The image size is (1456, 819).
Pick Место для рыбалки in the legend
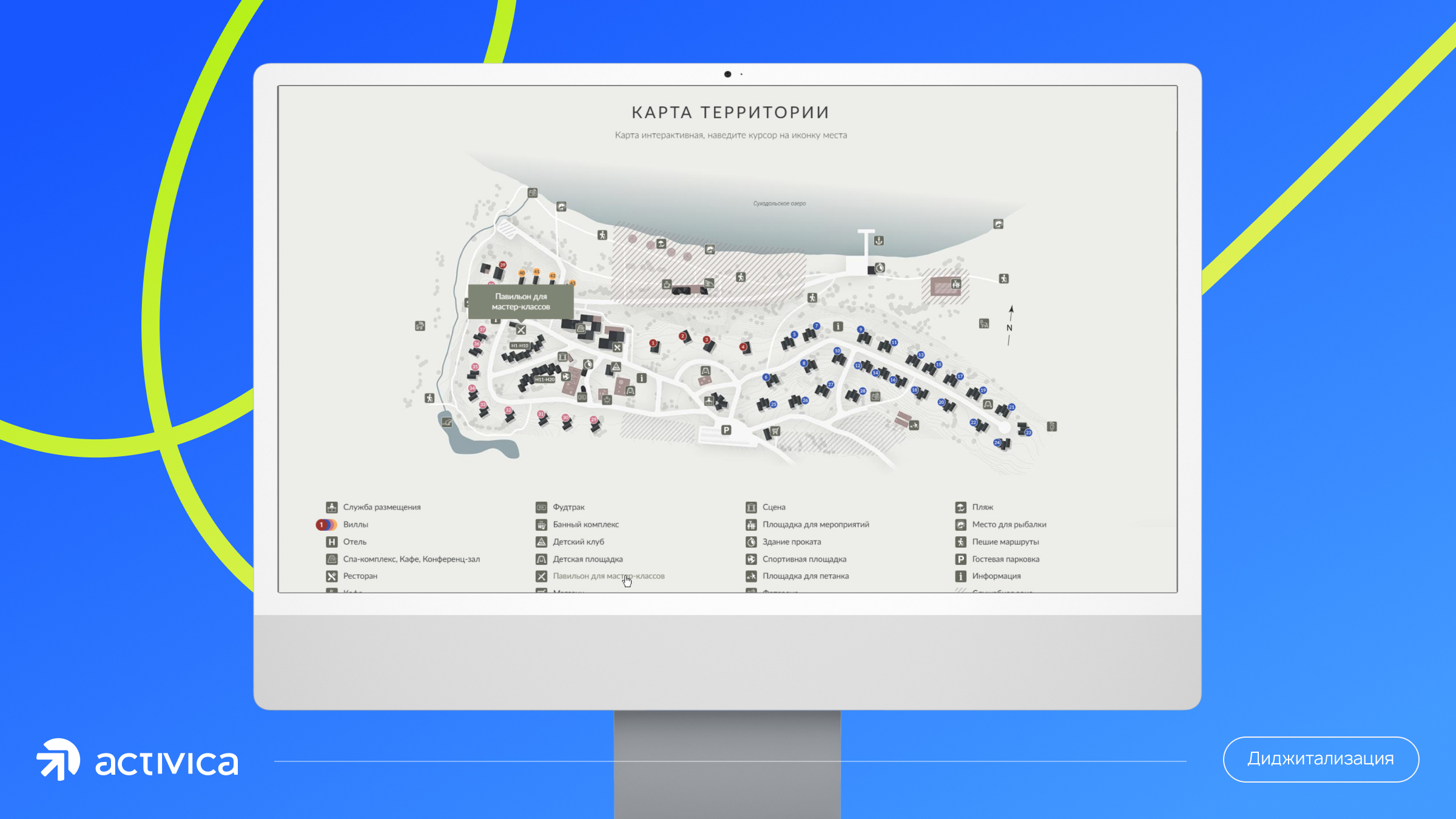tap(1001, 524)
